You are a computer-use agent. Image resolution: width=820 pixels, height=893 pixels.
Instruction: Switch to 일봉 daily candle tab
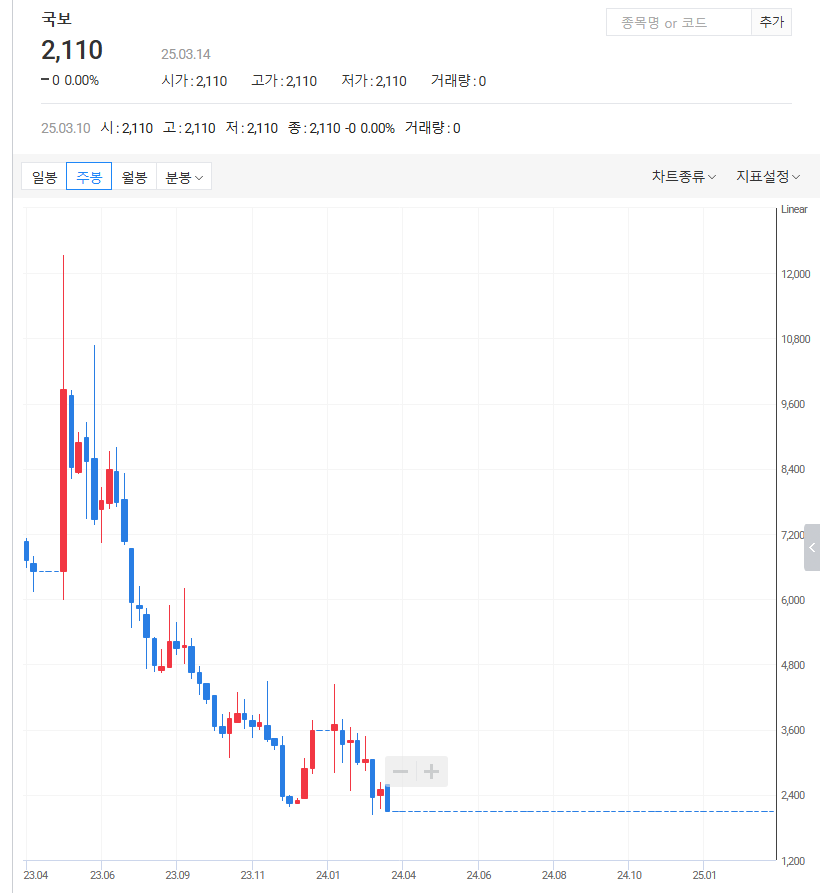tap(44, 177)
